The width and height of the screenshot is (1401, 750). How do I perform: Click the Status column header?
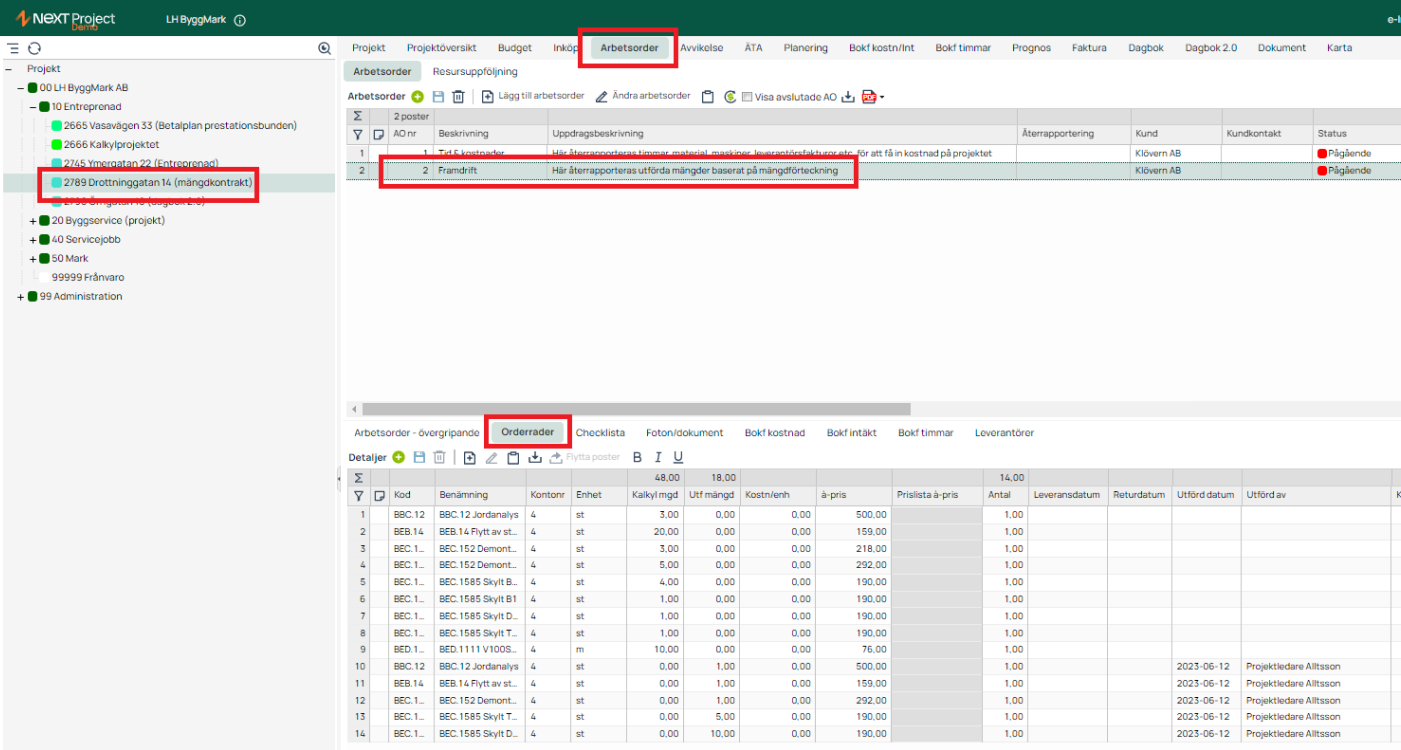1356,134
